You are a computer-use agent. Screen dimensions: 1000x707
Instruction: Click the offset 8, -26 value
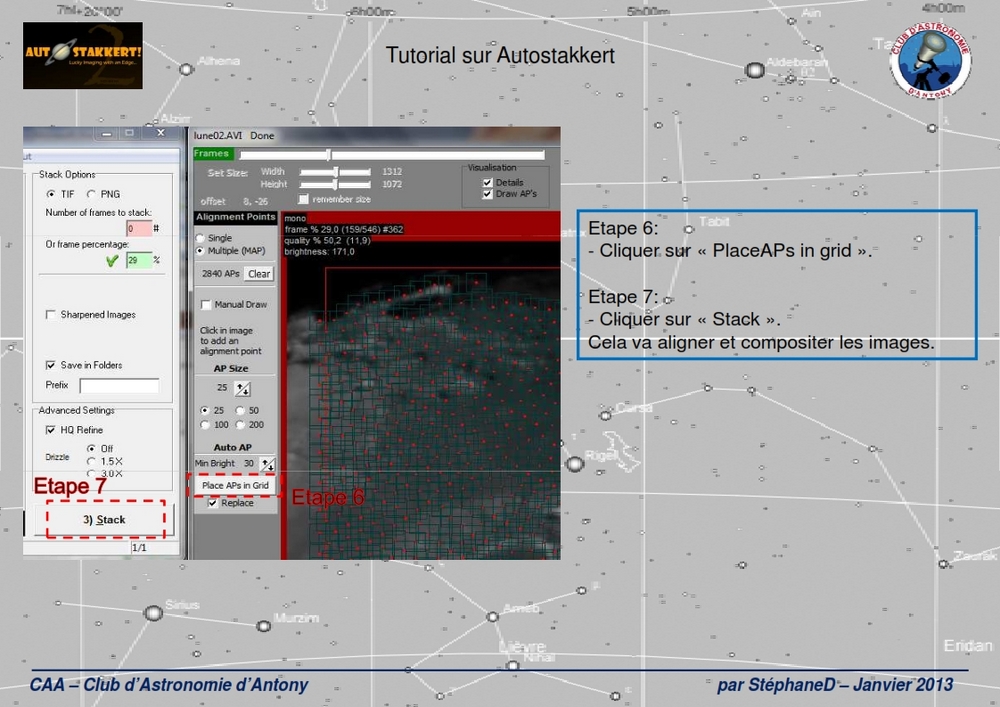click(x=255, y=201)
